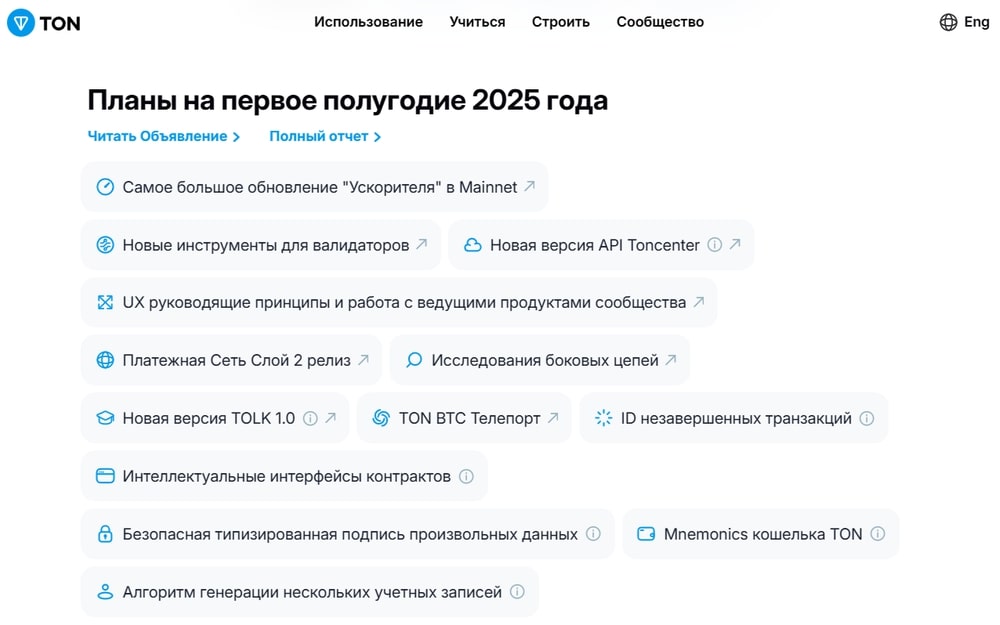Open the Использование menu
Image resolution: width=1000 pixels, height=625 pixels.
pos(368,22)
